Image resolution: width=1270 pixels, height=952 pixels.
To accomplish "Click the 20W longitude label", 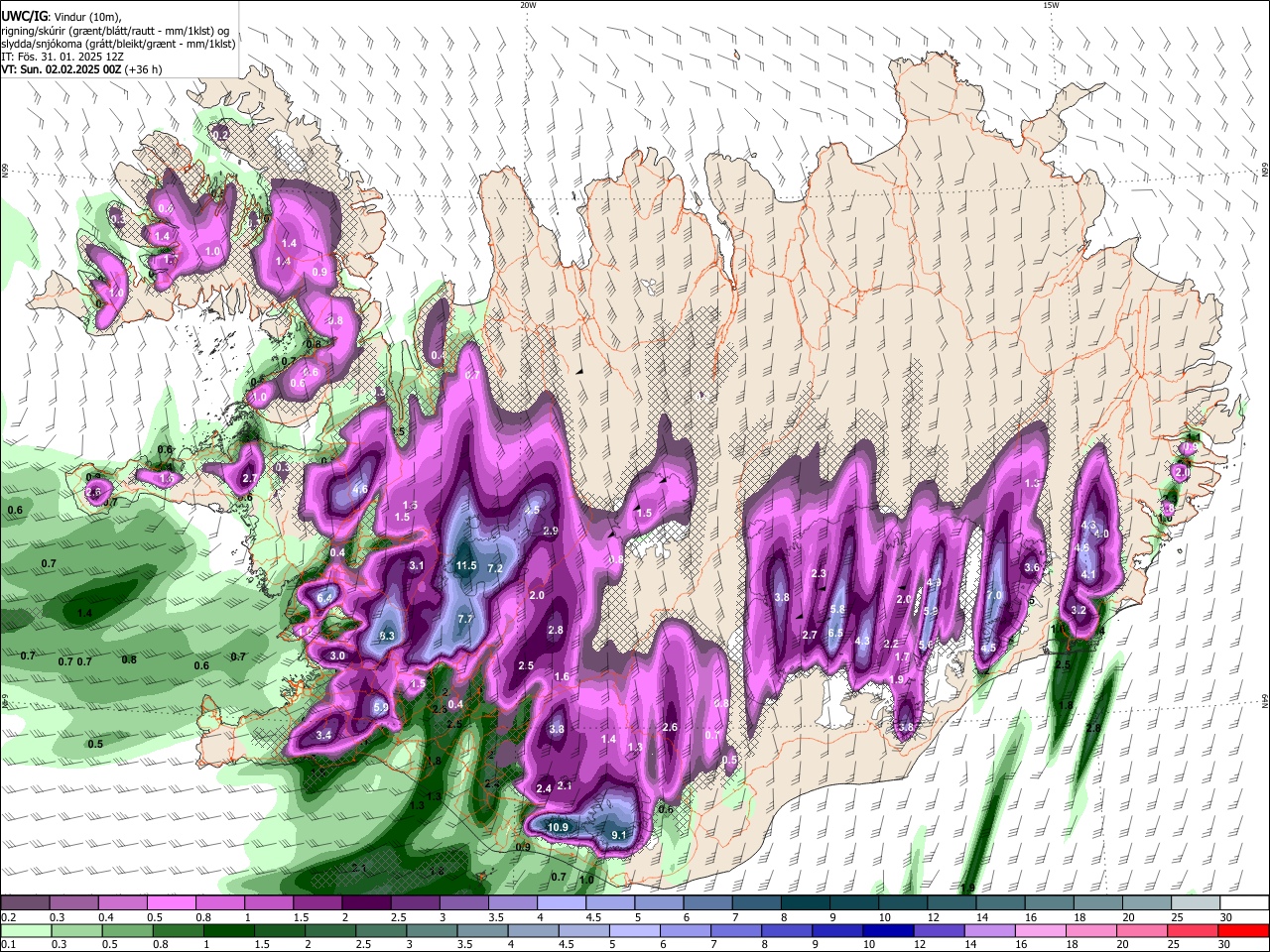I will tap(527, 5).
